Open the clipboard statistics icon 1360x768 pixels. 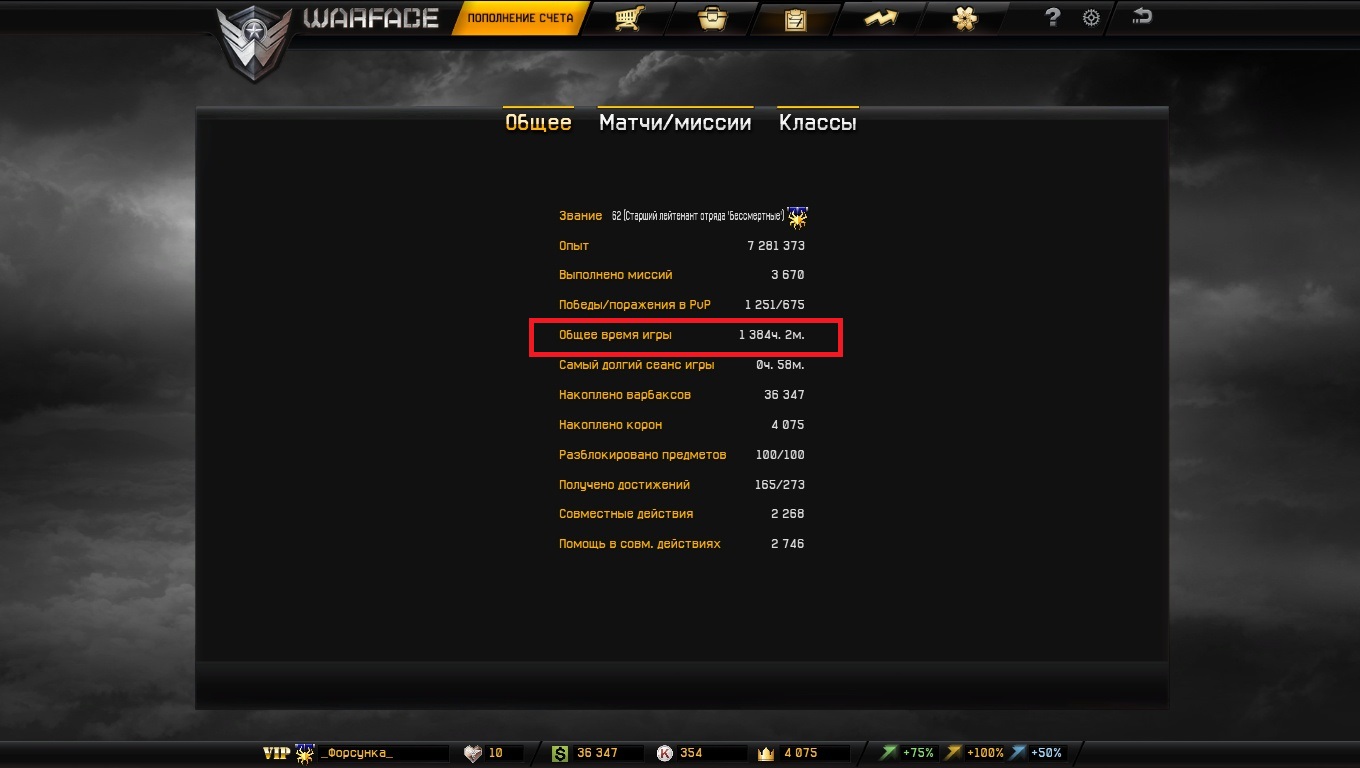tap(795, 19)
